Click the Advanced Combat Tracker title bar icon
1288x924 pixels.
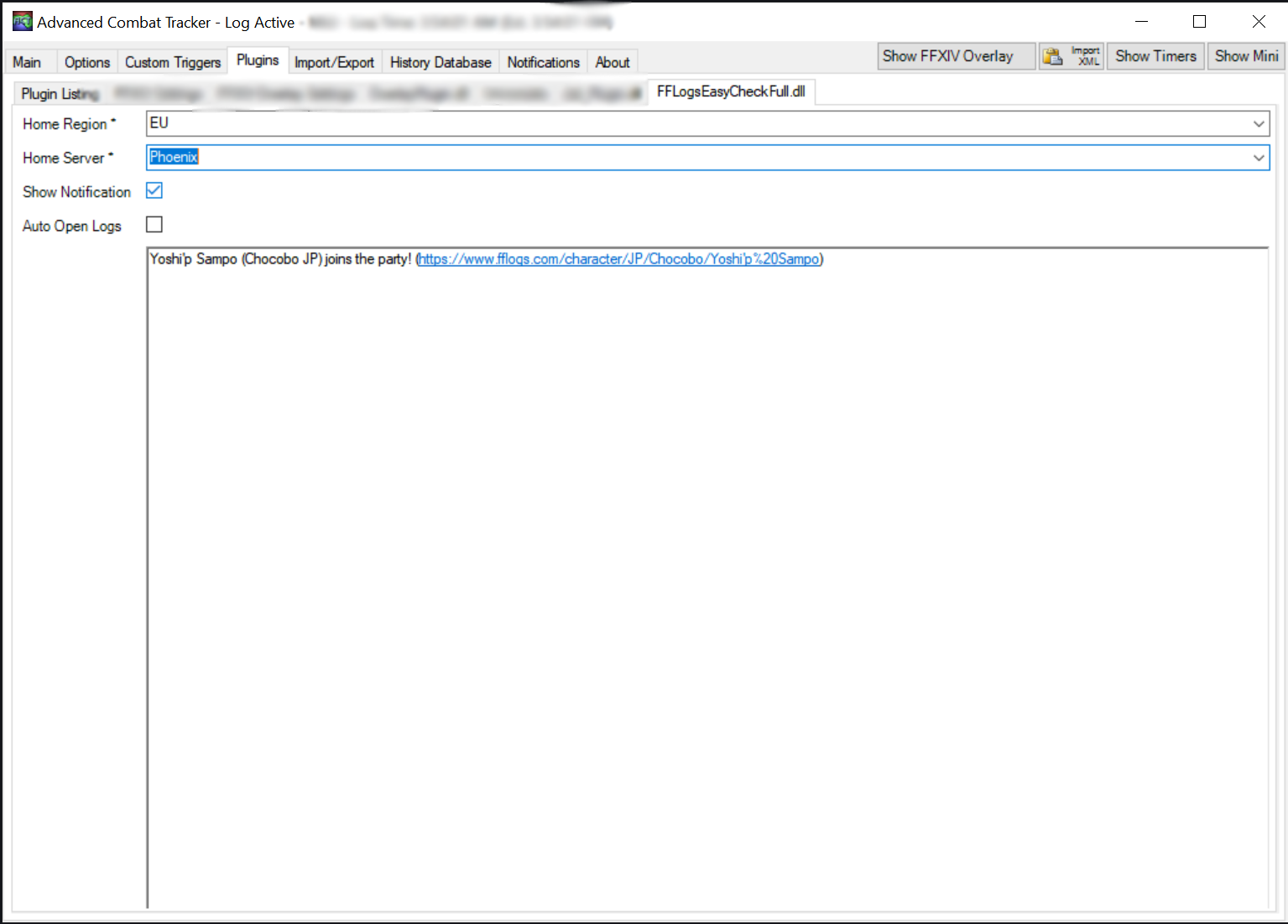[x=23, y=22]
